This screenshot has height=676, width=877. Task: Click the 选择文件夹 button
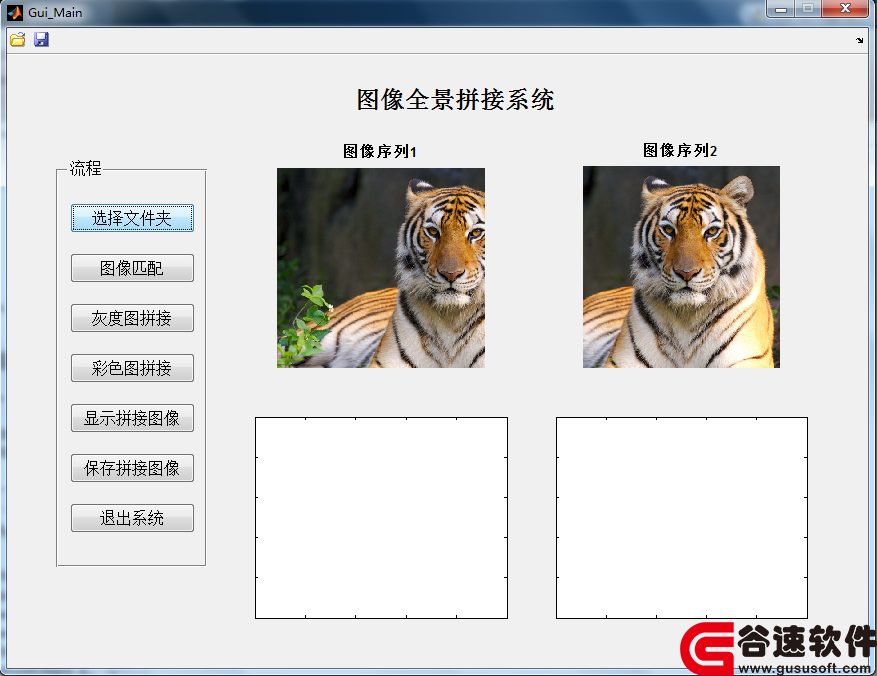[x=132, y=218]
